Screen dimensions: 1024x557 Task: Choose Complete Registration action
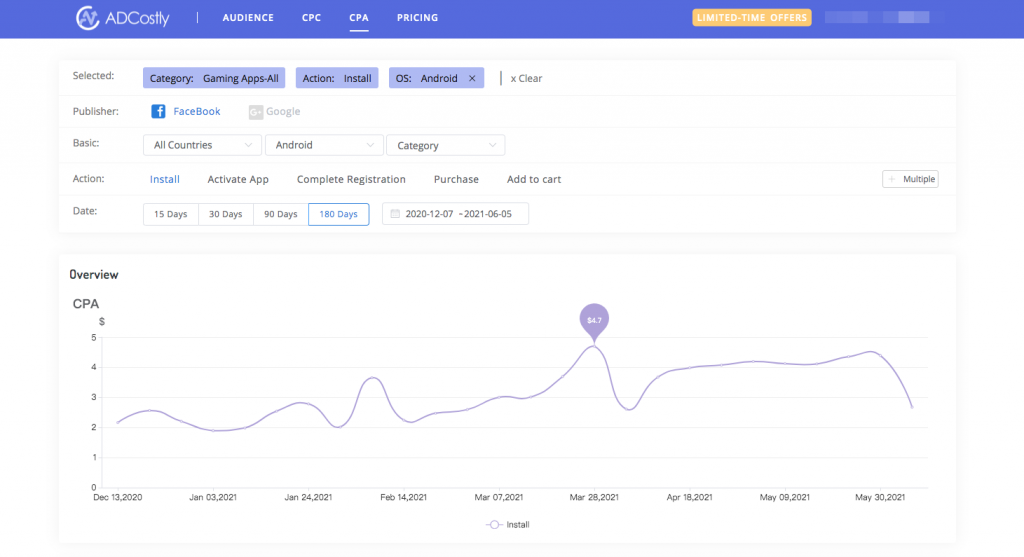pos(351,179)
